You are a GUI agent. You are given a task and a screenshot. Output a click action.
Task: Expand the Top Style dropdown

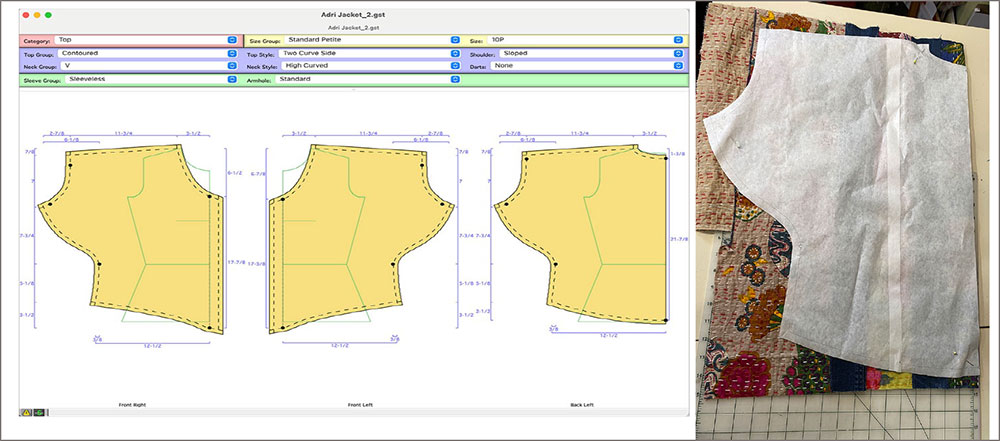point(369,53)
